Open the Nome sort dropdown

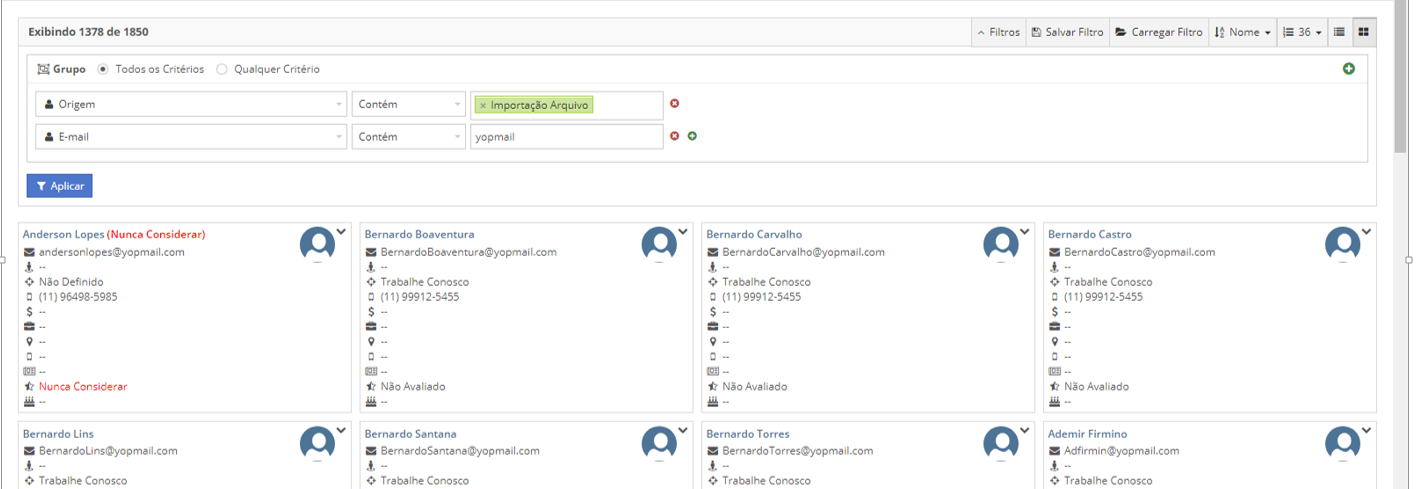1242,32
